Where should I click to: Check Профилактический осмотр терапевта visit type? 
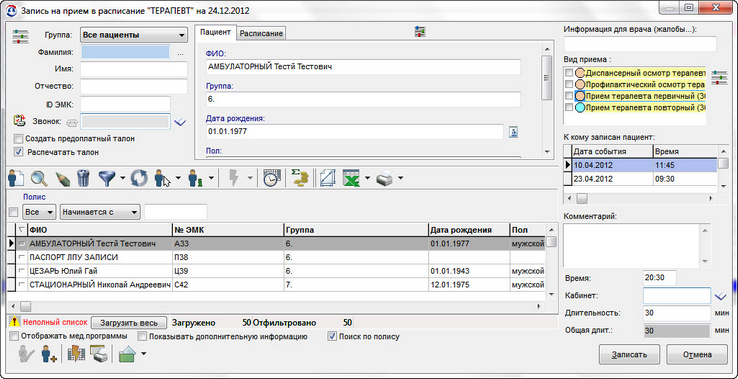pos(569,84)
